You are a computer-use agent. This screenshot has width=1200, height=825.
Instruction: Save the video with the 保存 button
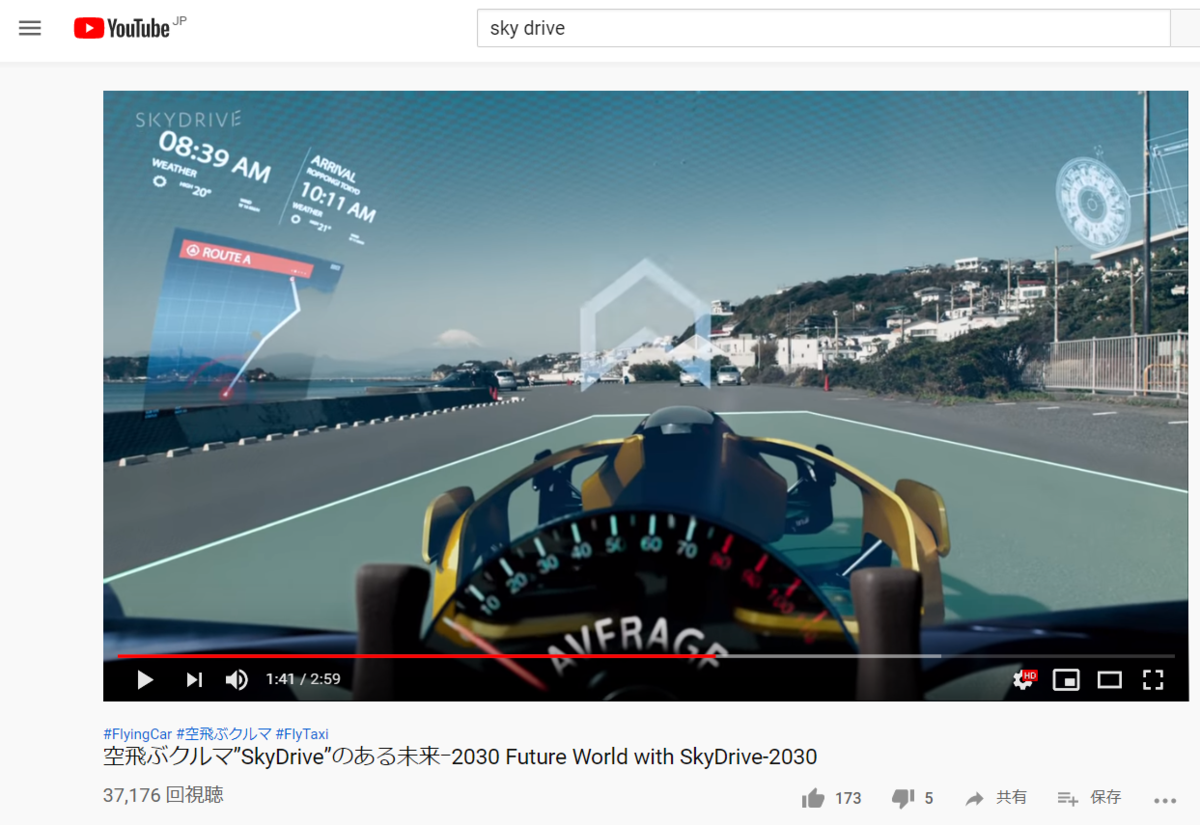pyautogui.click(x=1090, y=798)
